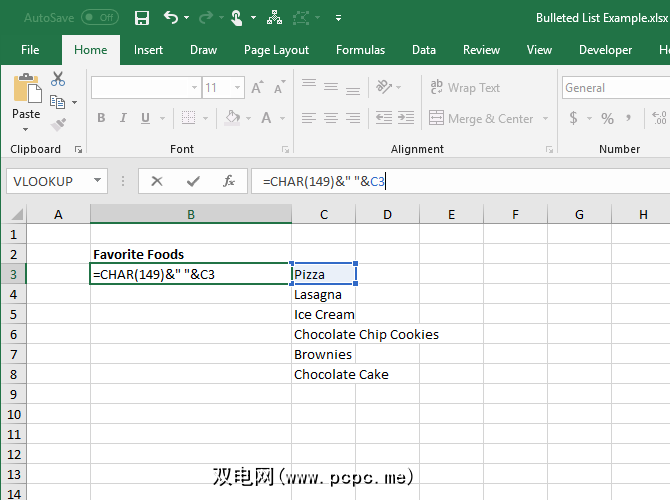Click the Cut scissors icon
The height and width of the screenshot is (500, 670).
tap(58, 79)
